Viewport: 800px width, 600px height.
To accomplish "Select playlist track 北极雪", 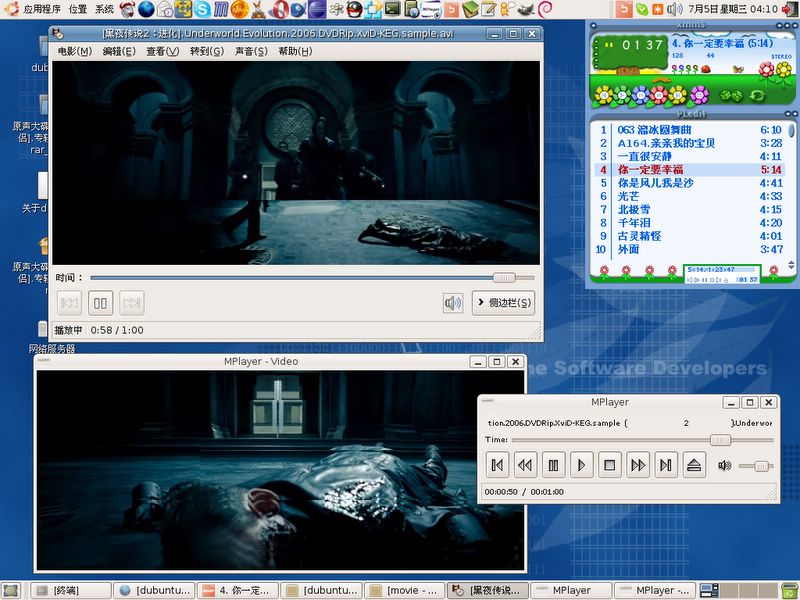I will 689,210.
